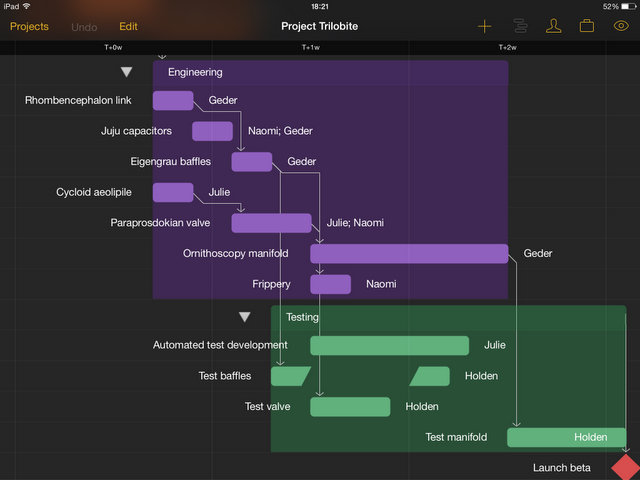Go back to Projects list
Viewport: 640px width, 480px height.
pyautogui.click(x=29, y=27)
